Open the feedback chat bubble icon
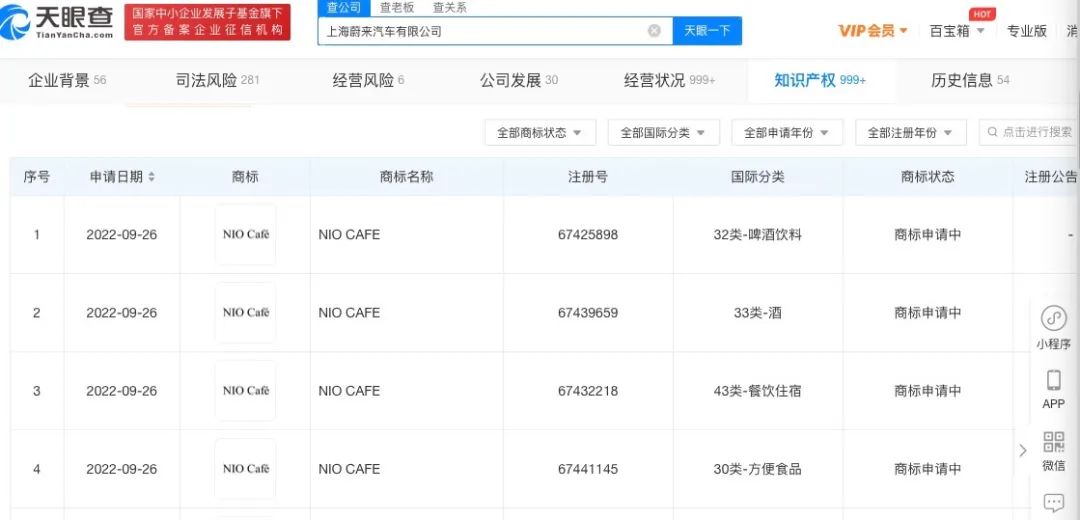1080x520 pixels. pos(1054,503)
